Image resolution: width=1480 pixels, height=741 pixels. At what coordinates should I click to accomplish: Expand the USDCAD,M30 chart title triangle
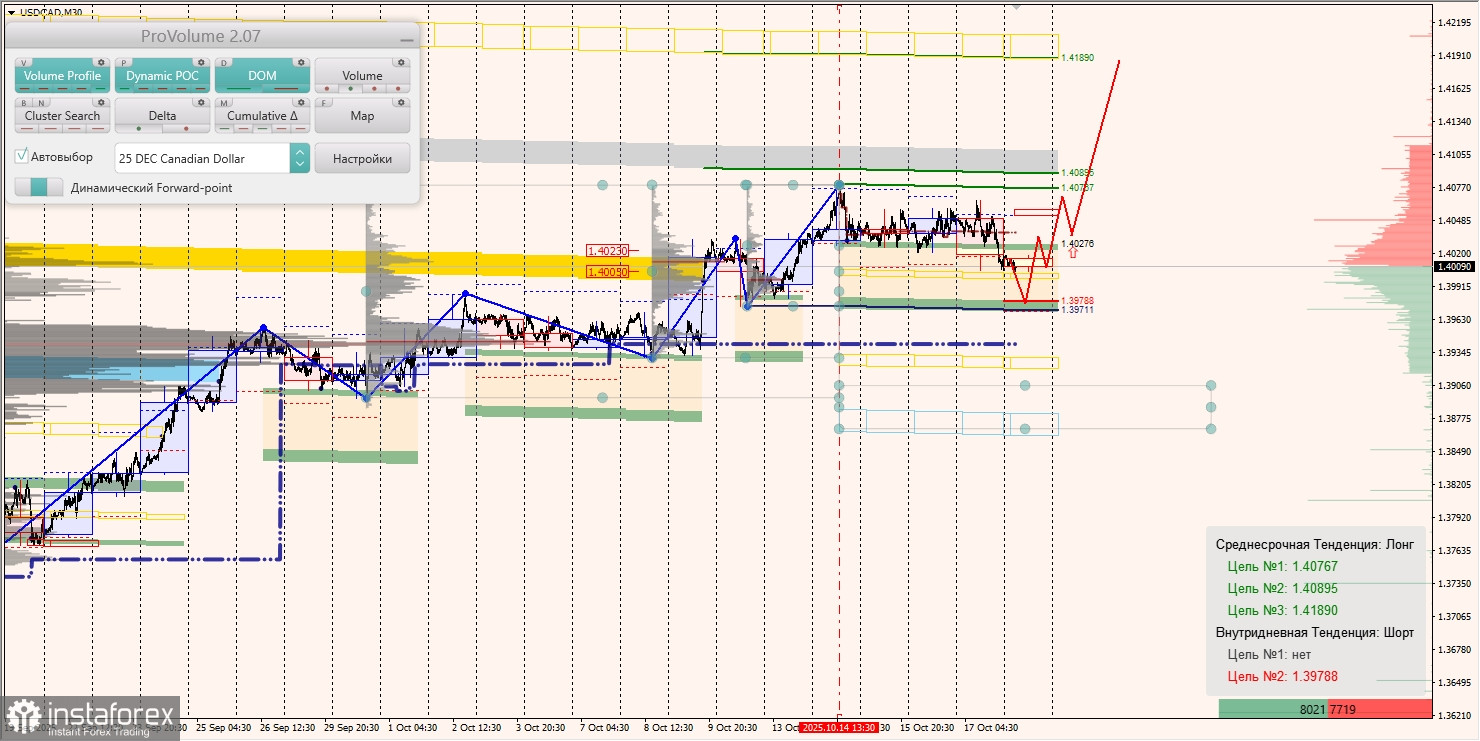tap(11, 12)
